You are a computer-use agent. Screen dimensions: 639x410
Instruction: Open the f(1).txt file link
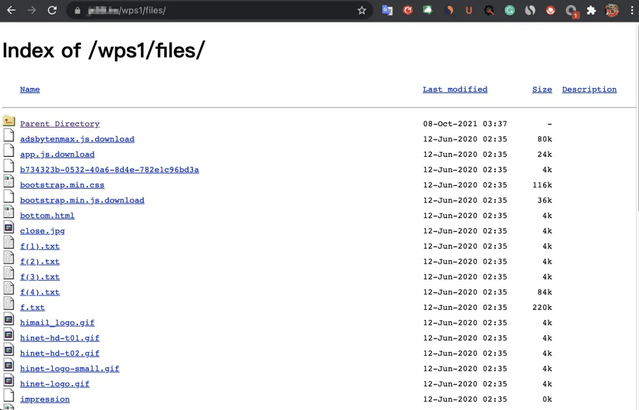tap(40, 246)
